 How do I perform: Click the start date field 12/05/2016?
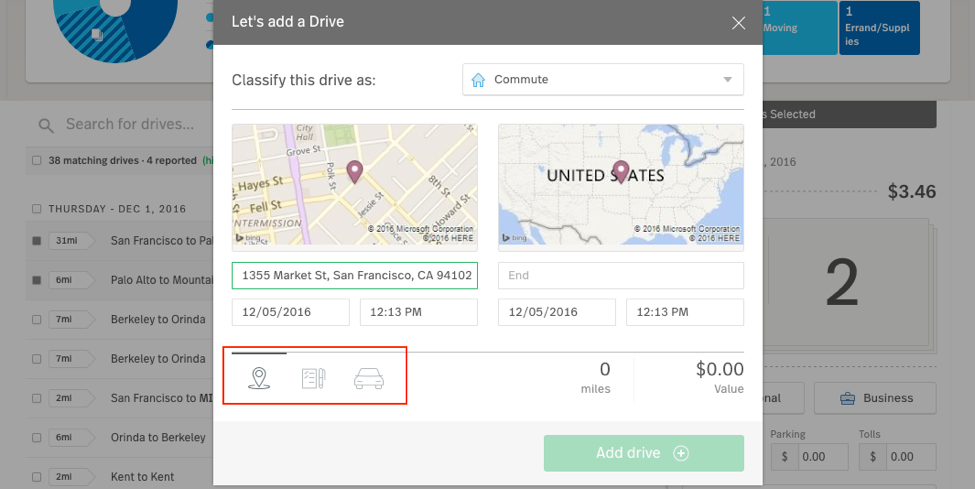coord(290,312)
